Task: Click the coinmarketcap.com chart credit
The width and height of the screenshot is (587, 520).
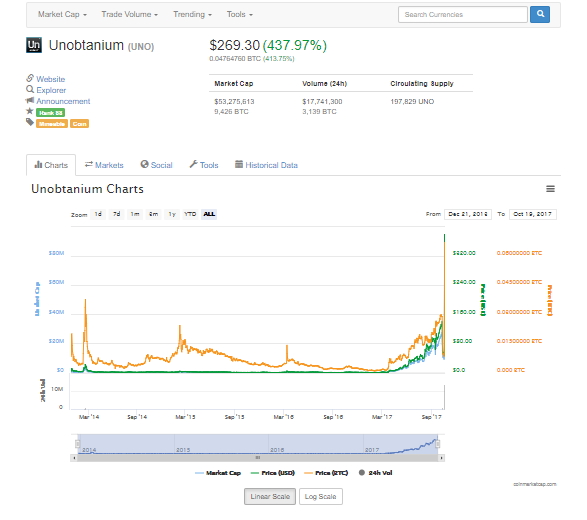Action: 535,484
